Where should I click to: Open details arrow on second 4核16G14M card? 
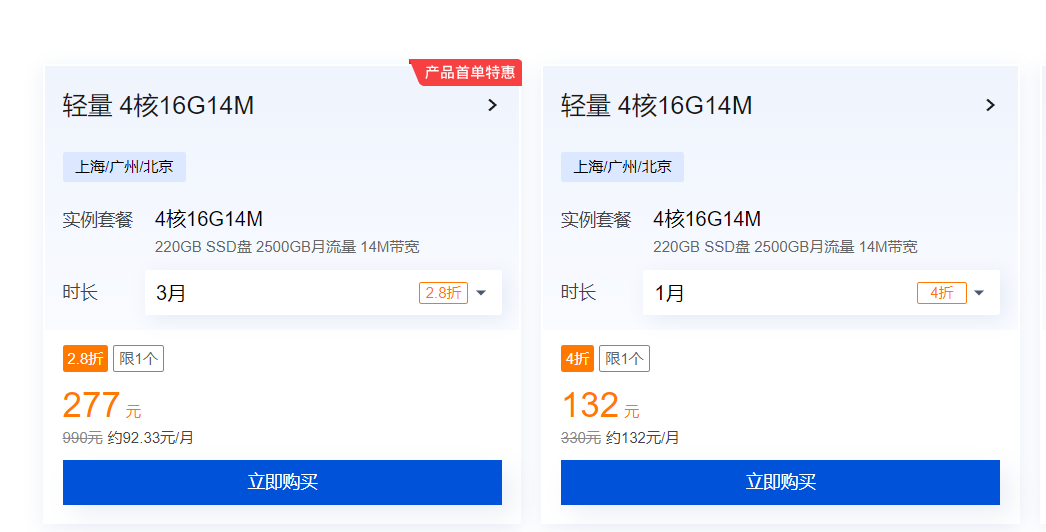(991, 105)
